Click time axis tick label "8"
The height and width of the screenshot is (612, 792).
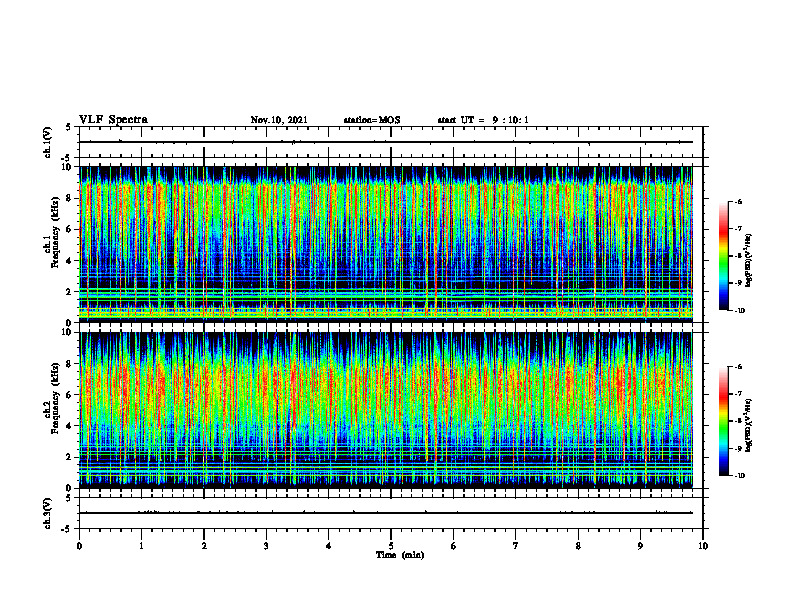(x=578, y=546)
